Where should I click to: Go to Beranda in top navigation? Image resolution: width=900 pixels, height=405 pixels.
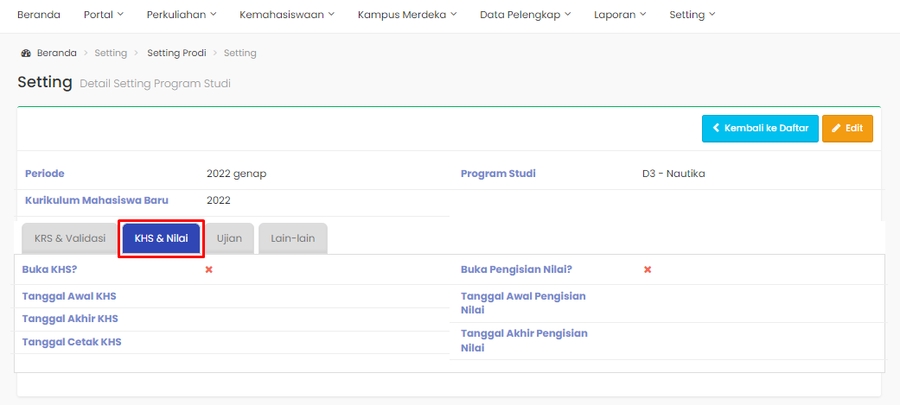(39, 15)
